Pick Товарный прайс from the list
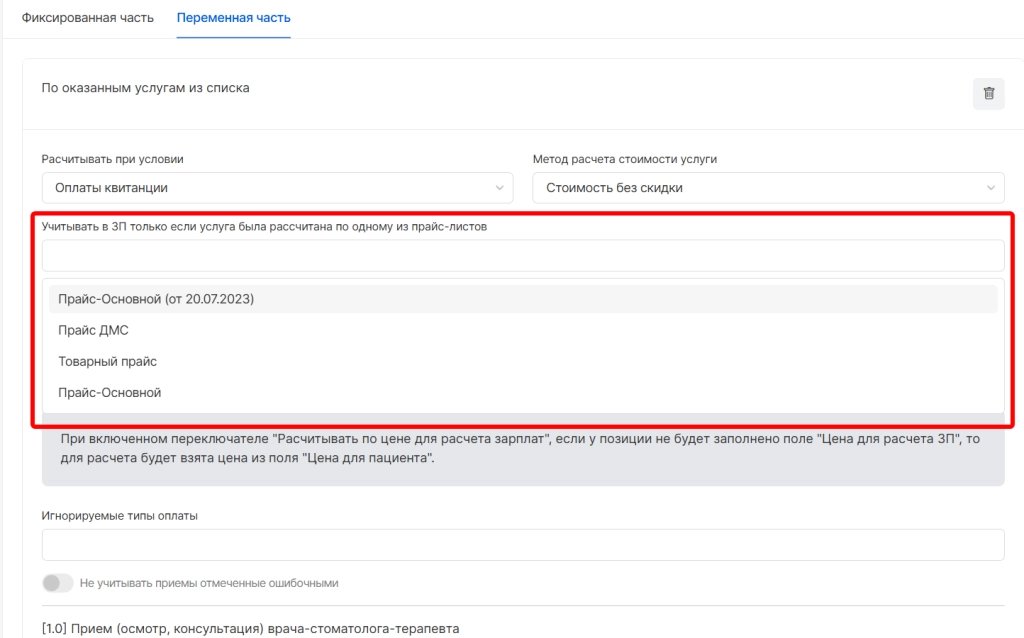The image size is (1024, 638). 107,361
